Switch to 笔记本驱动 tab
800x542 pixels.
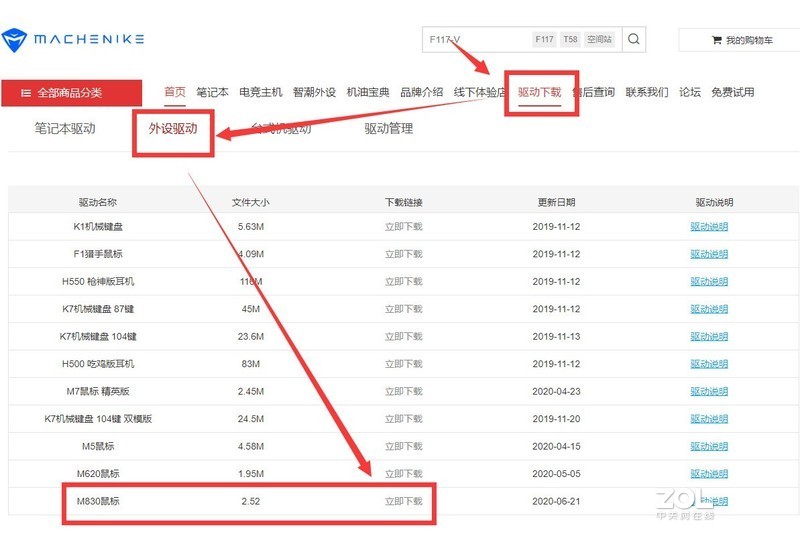[65, 128]
